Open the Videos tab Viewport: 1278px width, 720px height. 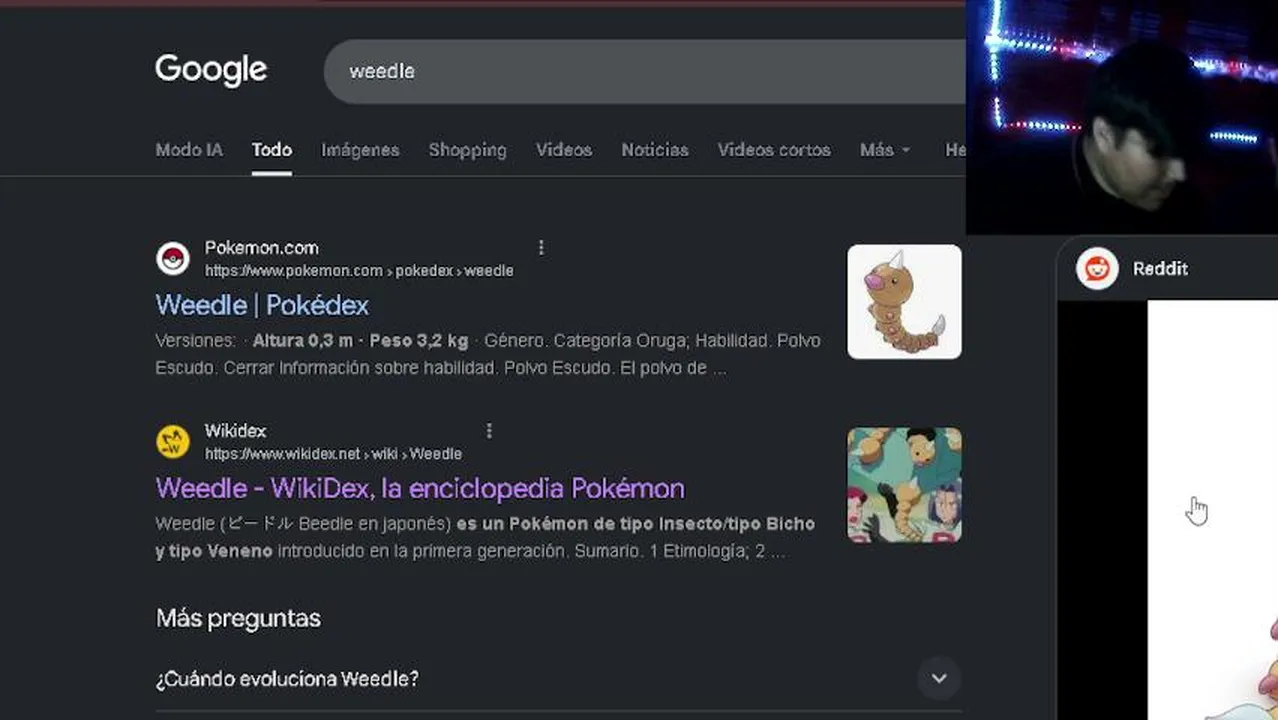[x=564, y=150]
